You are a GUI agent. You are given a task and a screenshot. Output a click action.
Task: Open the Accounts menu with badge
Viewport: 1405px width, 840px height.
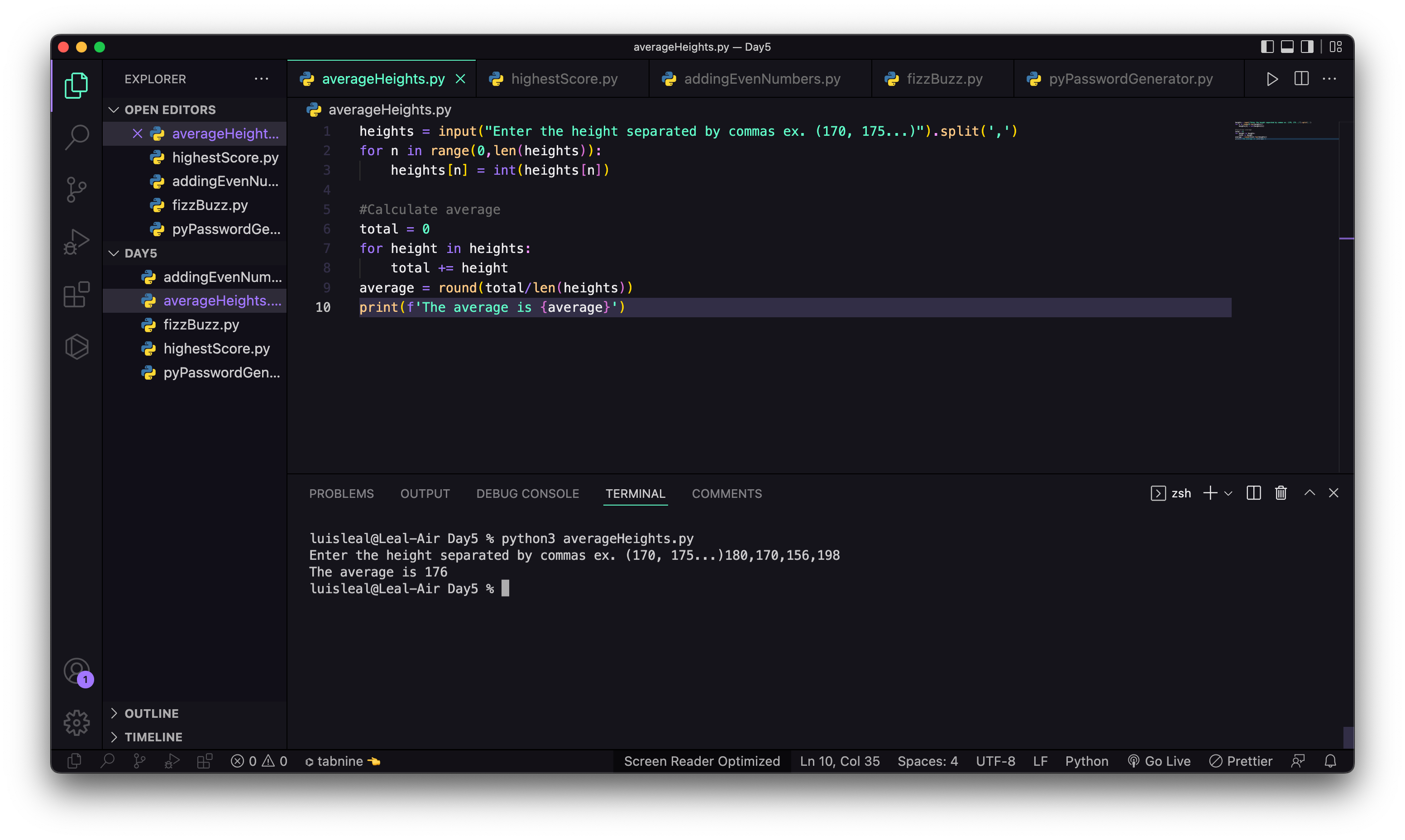click(x=77, y=672)
